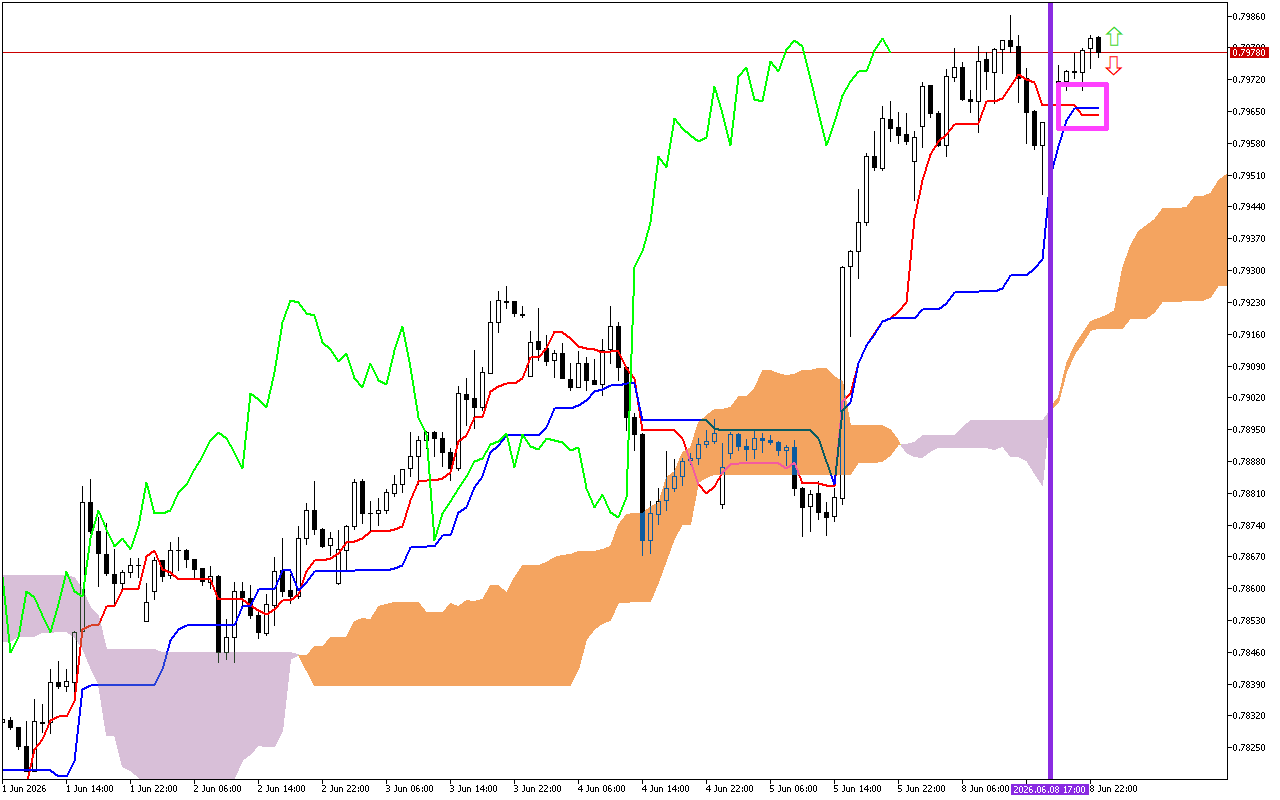This screenshot has width=1280, height=800.
Task: Click price level 0.79160 on axis
Action: click(x=1249, y=335)
